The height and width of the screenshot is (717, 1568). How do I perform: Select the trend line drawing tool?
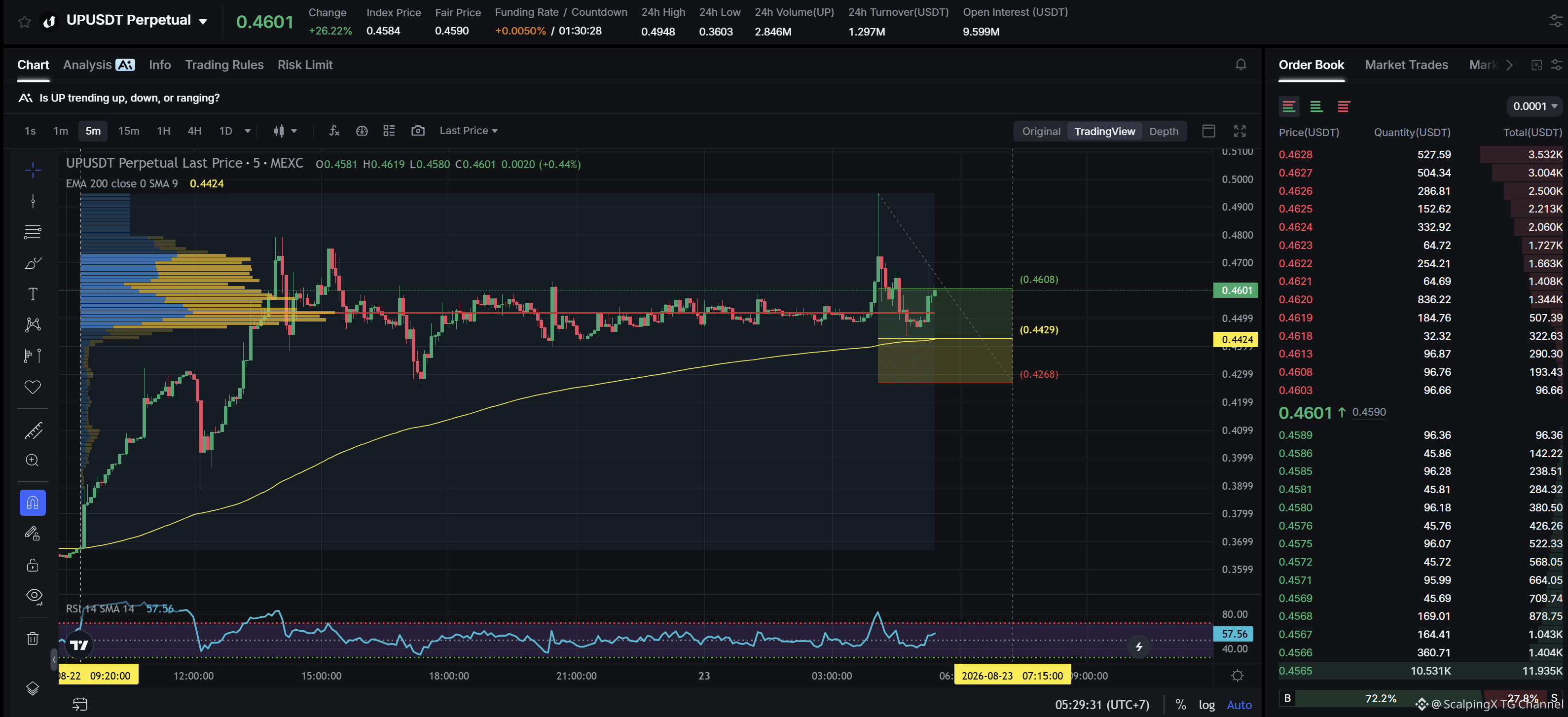[33, 201]
